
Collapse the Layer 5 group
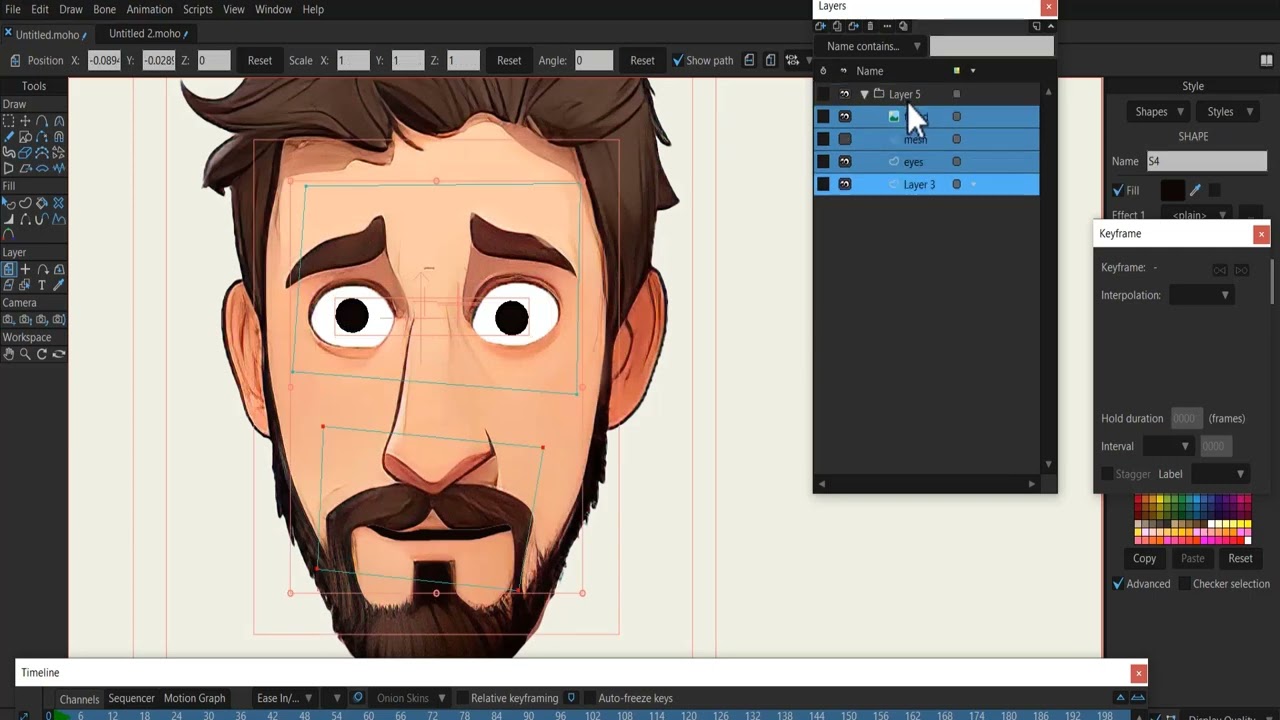[x=864, y=94]
